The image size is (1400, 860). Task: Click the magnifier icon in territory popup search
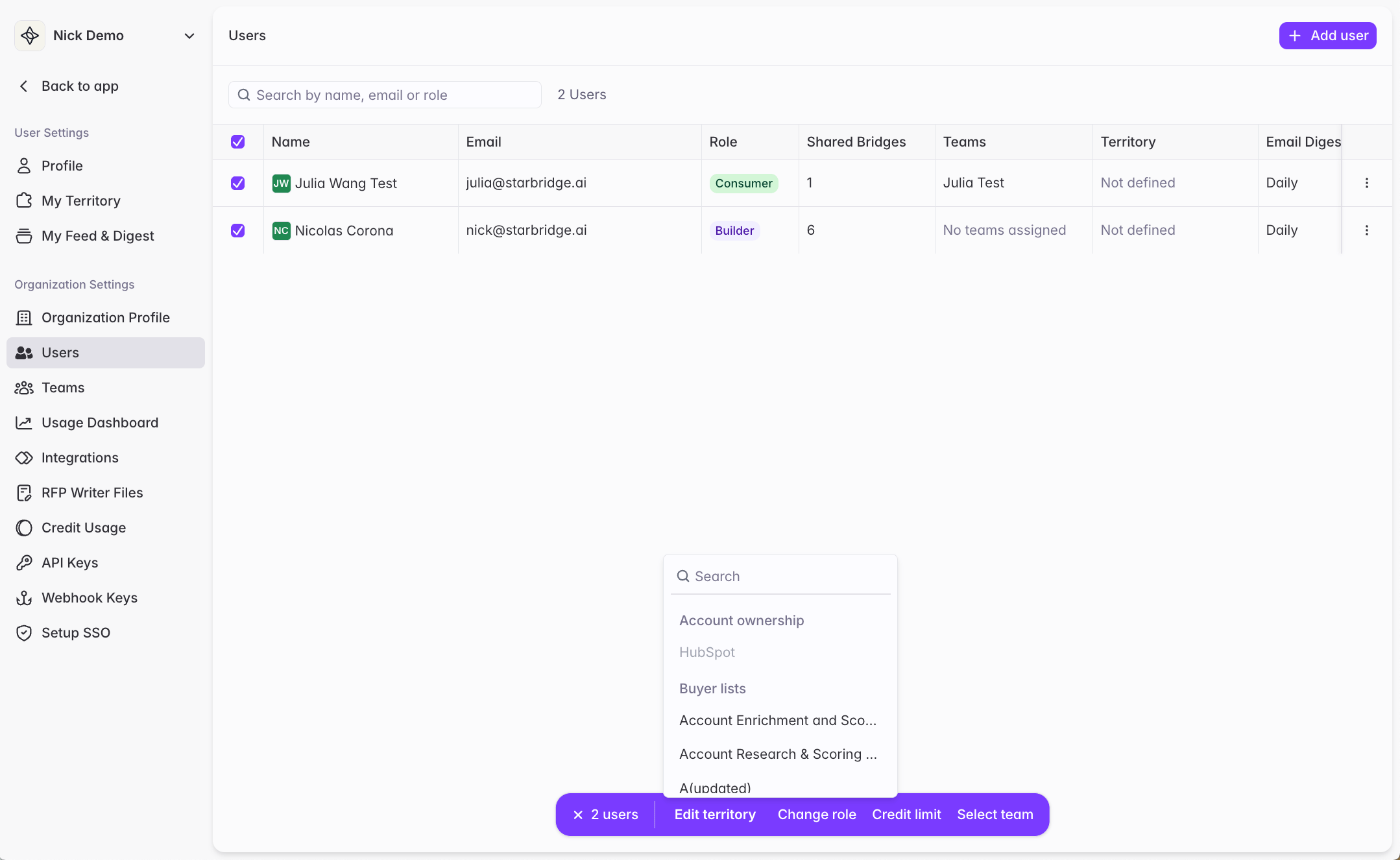tap(683, 576)
